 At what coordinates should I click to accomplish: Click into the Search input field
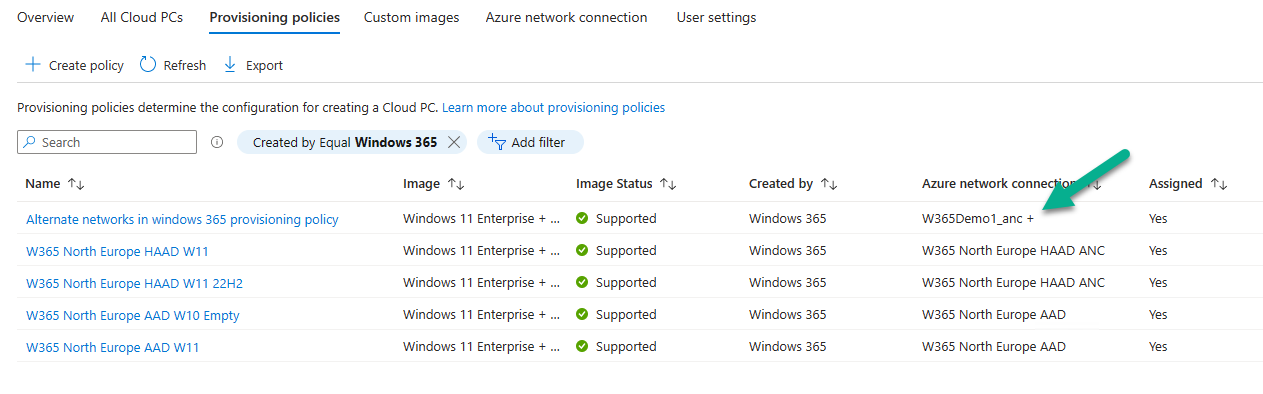107,143
